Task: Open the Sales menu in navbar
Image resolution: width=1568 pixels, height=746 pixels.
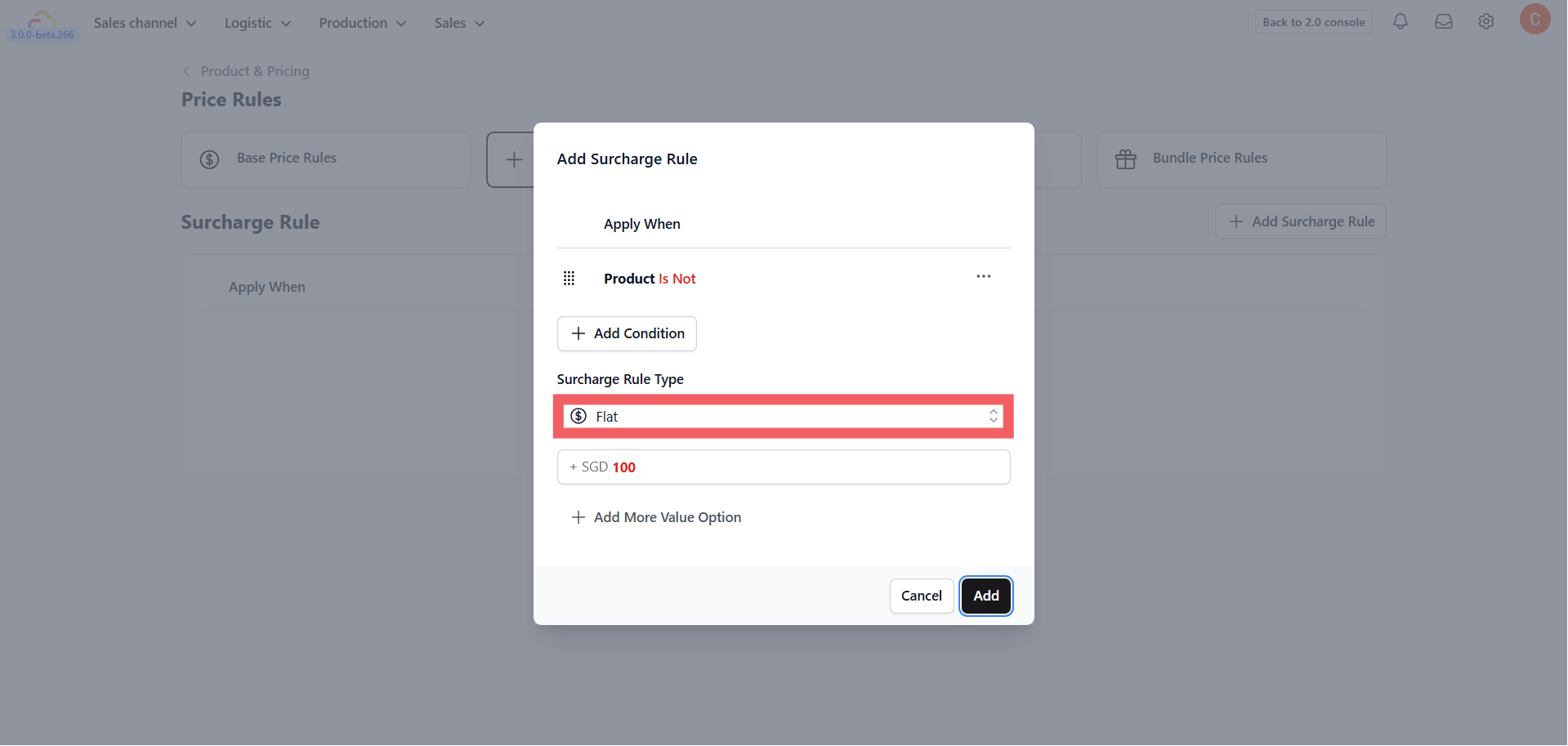Action: (459, 23)
